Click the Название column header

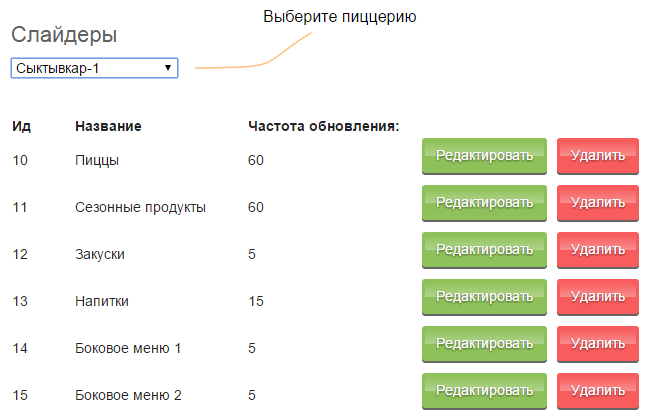(x=108, y=126)
